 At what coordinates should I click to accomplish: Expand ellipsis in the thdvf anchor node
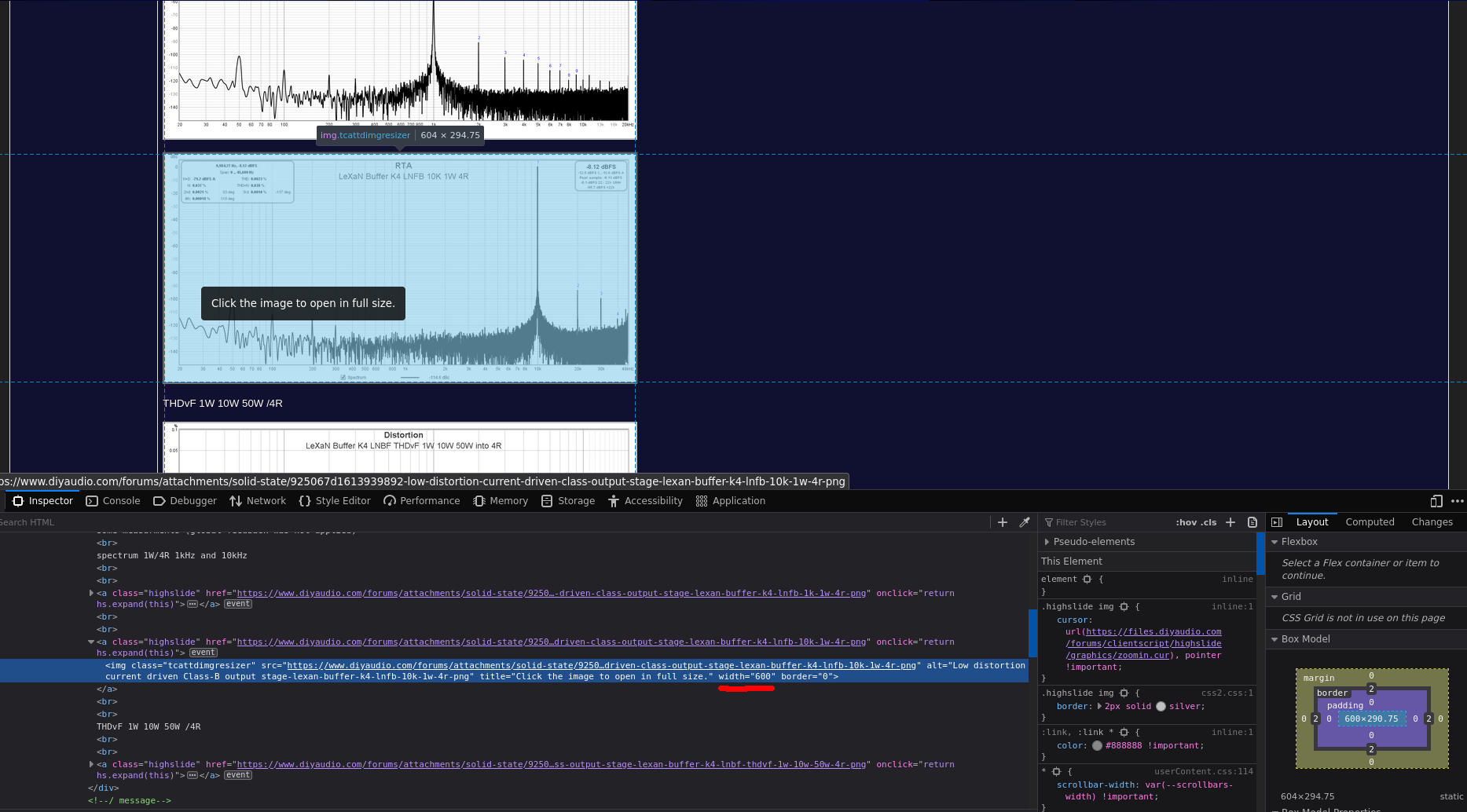click(193, 775)
